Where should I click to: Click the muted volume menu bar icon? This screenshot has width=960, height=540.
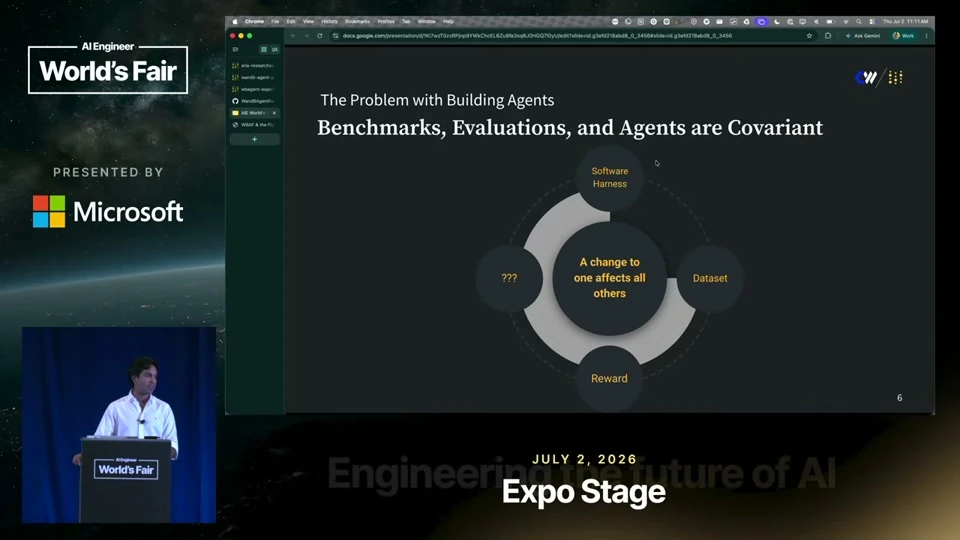tap(816, 21)
